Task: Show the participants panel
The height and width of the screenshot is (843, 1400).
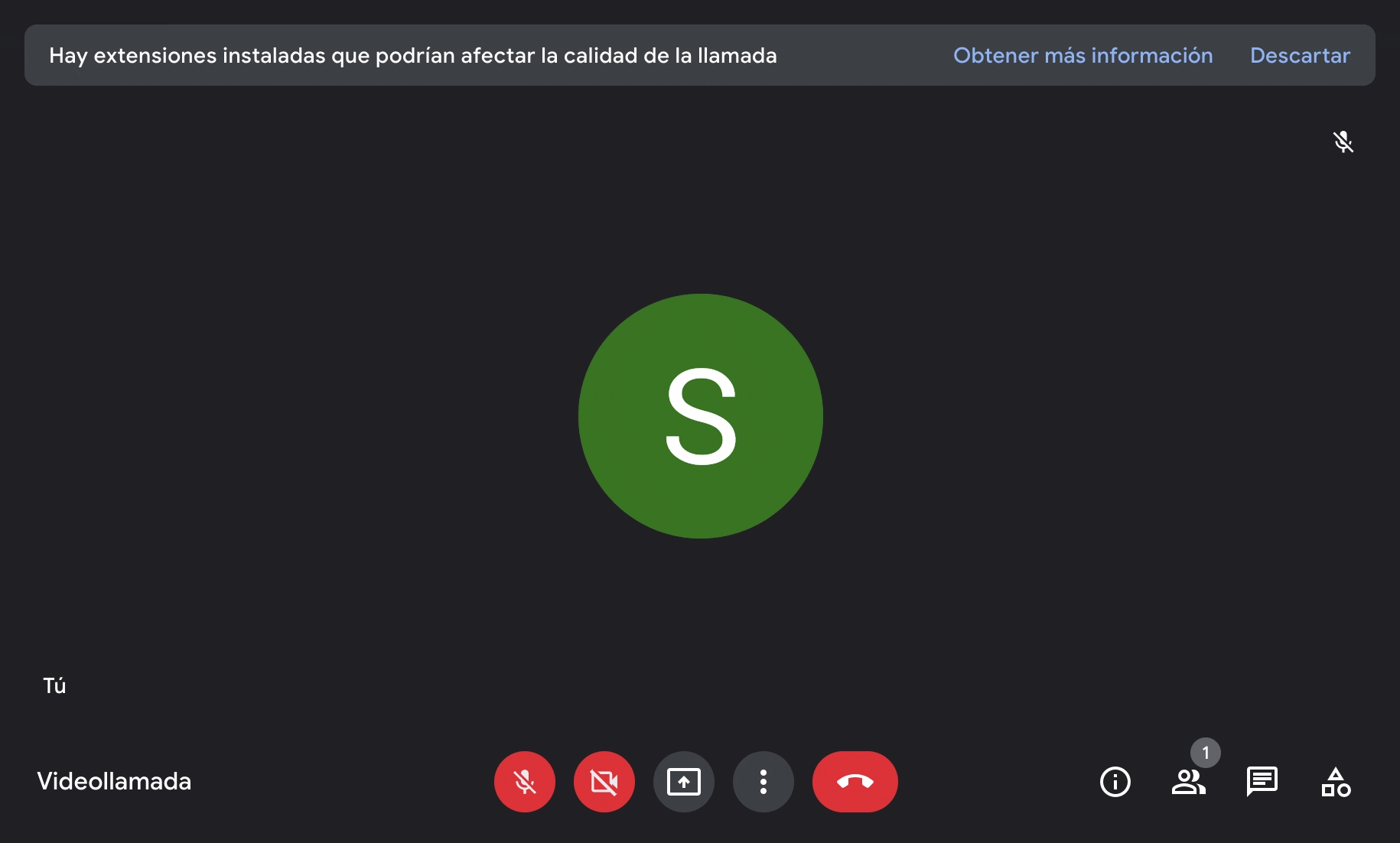Action: (1189, 782)
